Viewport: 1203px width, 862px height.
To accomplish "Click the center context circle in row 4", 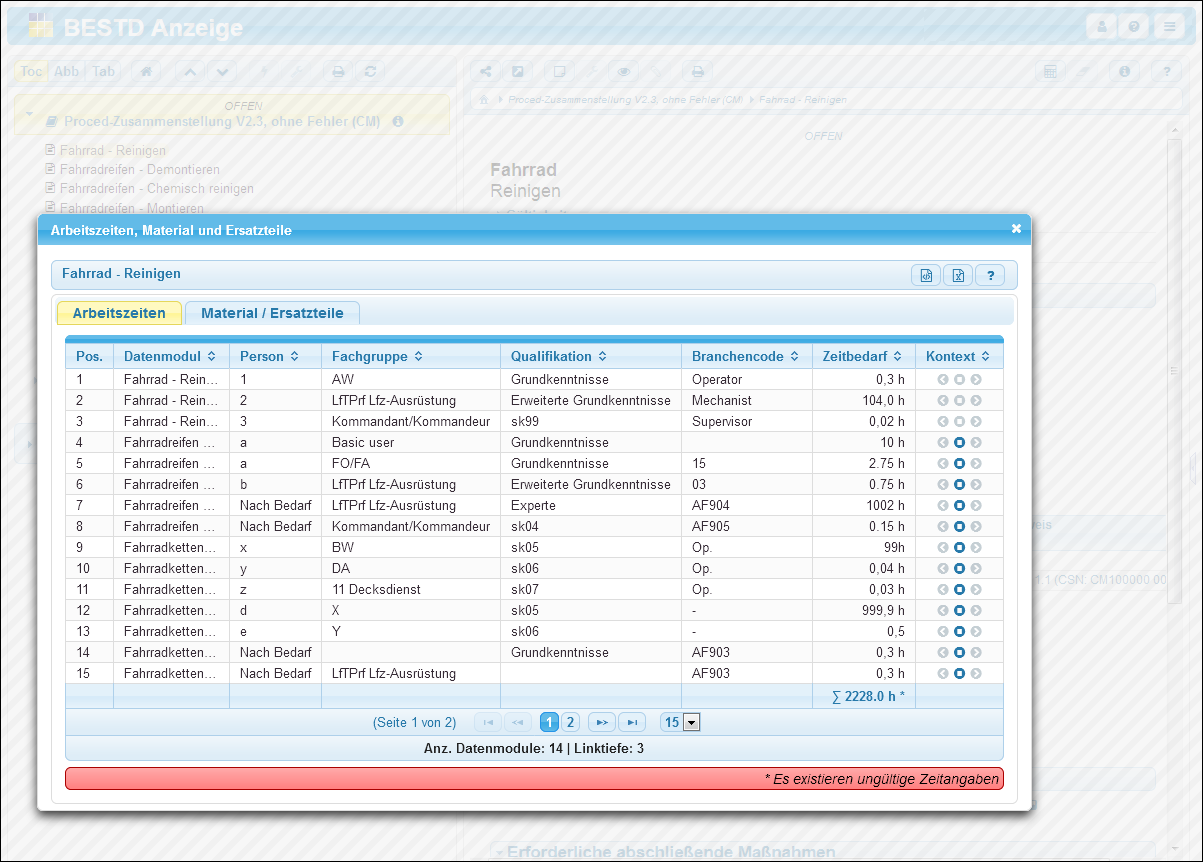I will 959,442.
